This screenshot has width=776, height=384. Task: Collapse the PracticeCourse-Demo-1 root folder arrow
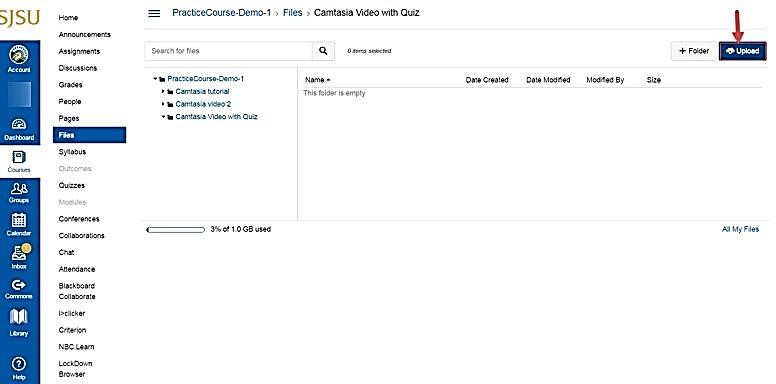tap(155, 79)
